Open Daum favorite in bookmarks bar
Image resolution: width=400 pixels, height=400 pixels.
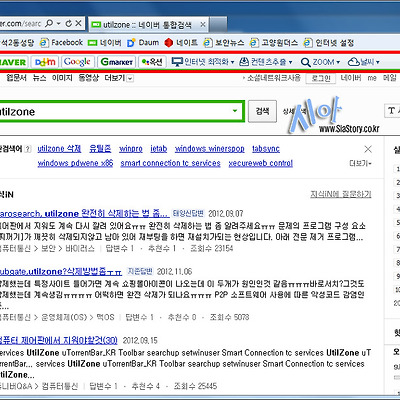[143, 43]
